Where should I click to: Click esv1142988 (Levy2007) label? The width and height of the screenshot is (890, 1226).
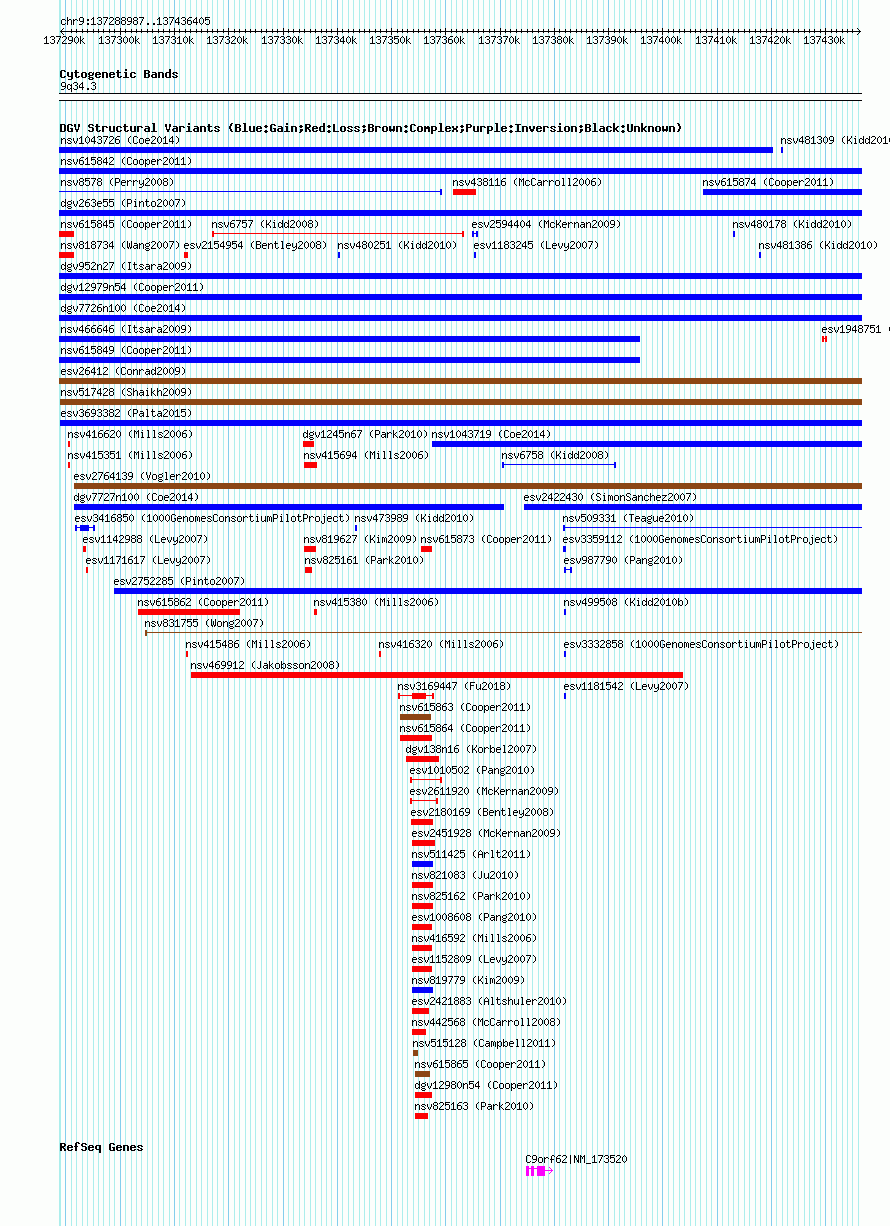click(x=145, y=539)
